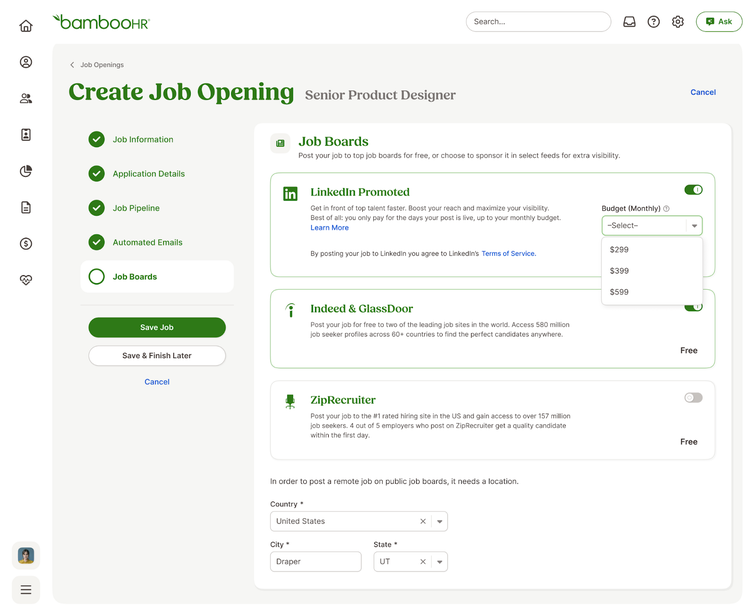Click the Free label under ZipRecruiter
The image size is (750, 616).
[x=689, y=442]
